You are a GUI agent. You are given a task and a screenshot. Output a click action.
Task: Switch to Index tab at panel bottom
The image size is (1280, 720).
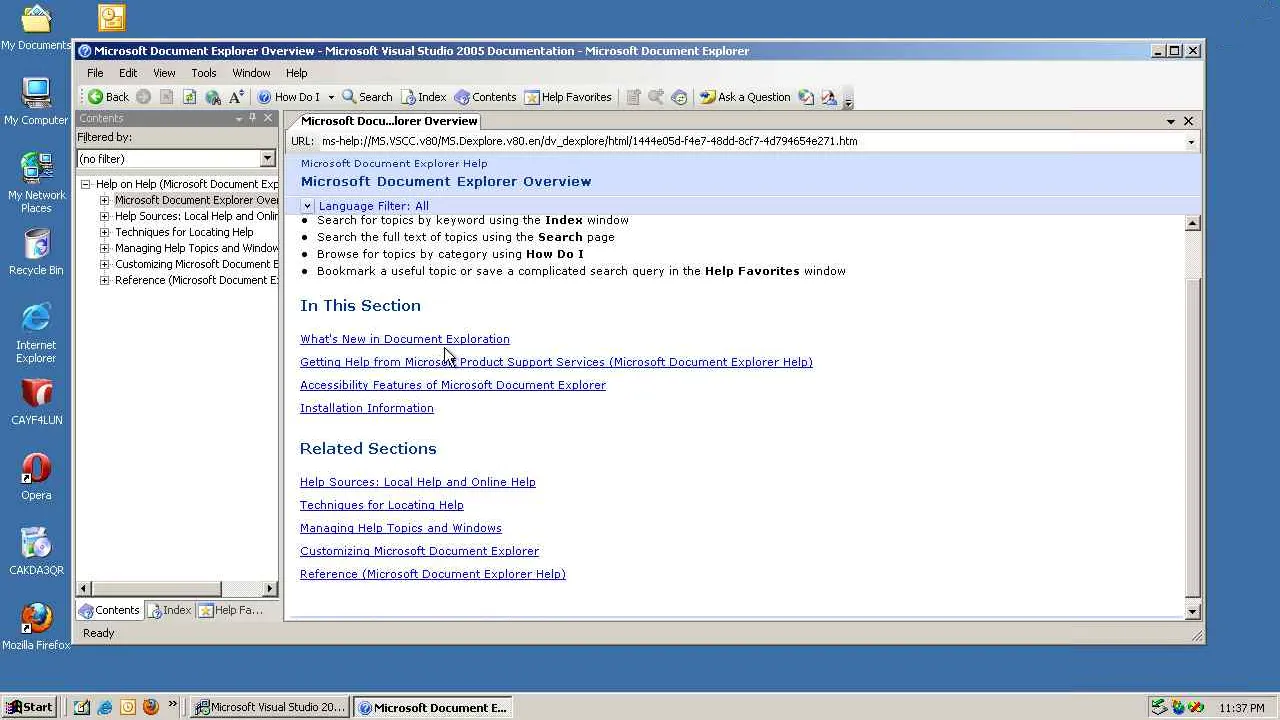169,610
